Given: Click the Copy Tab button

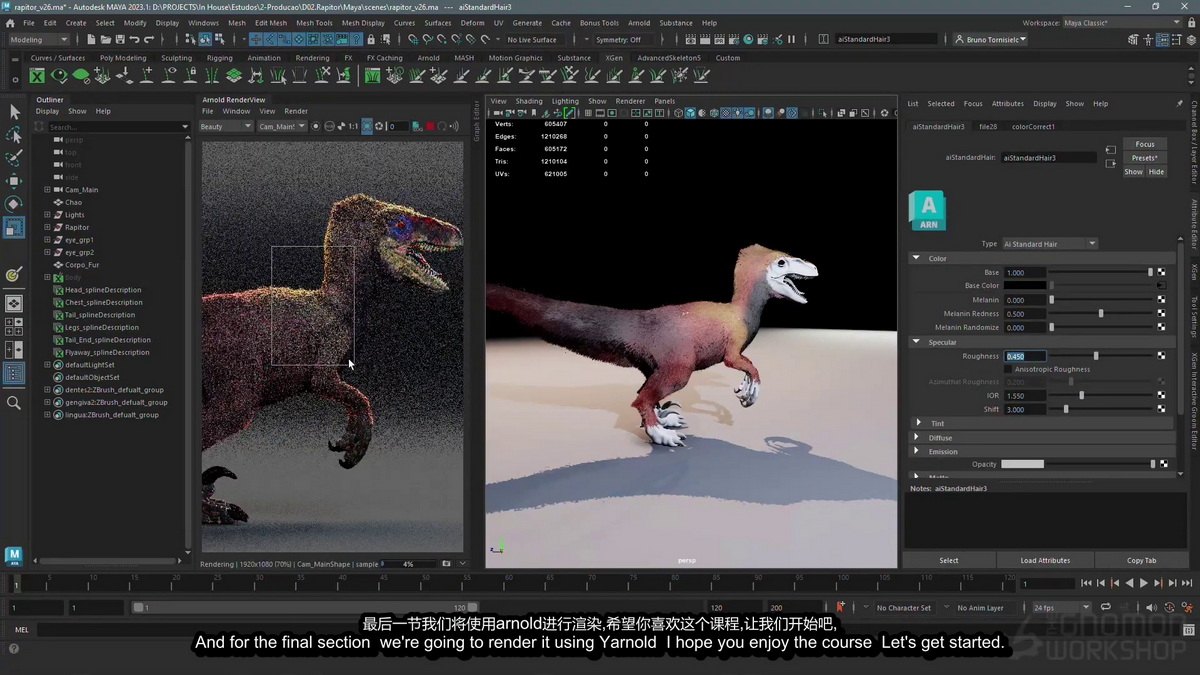Looking at the screenshot, I should click(1141, 561).
